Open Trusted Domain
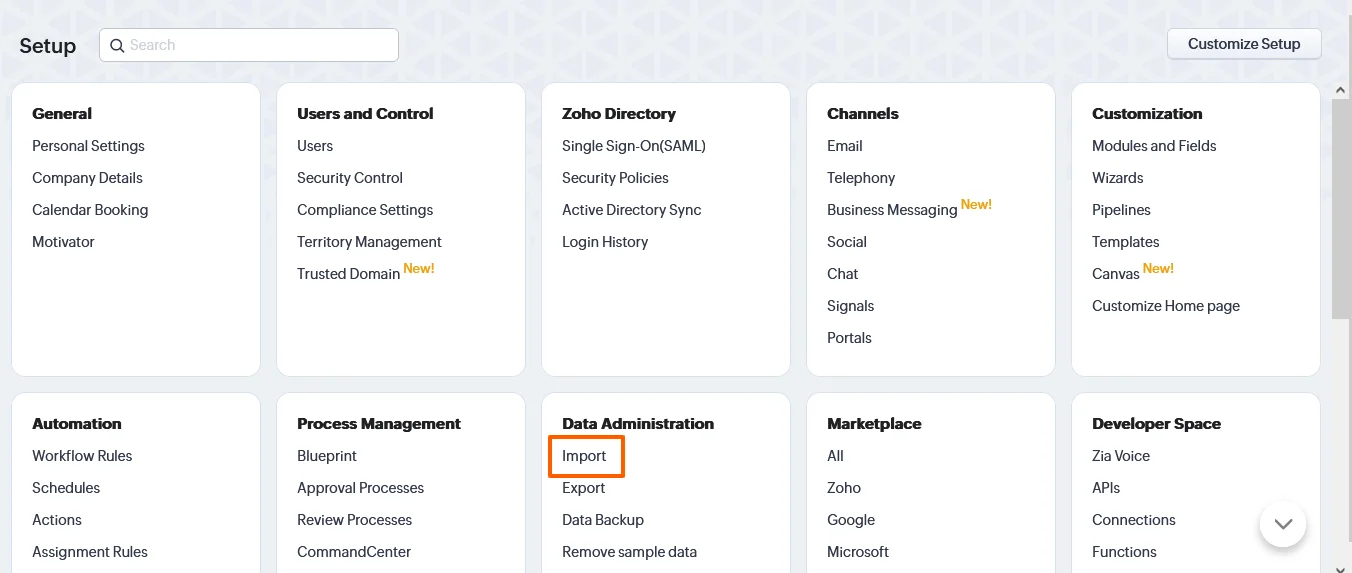1352x573 pixels. (x=348, y=274)
